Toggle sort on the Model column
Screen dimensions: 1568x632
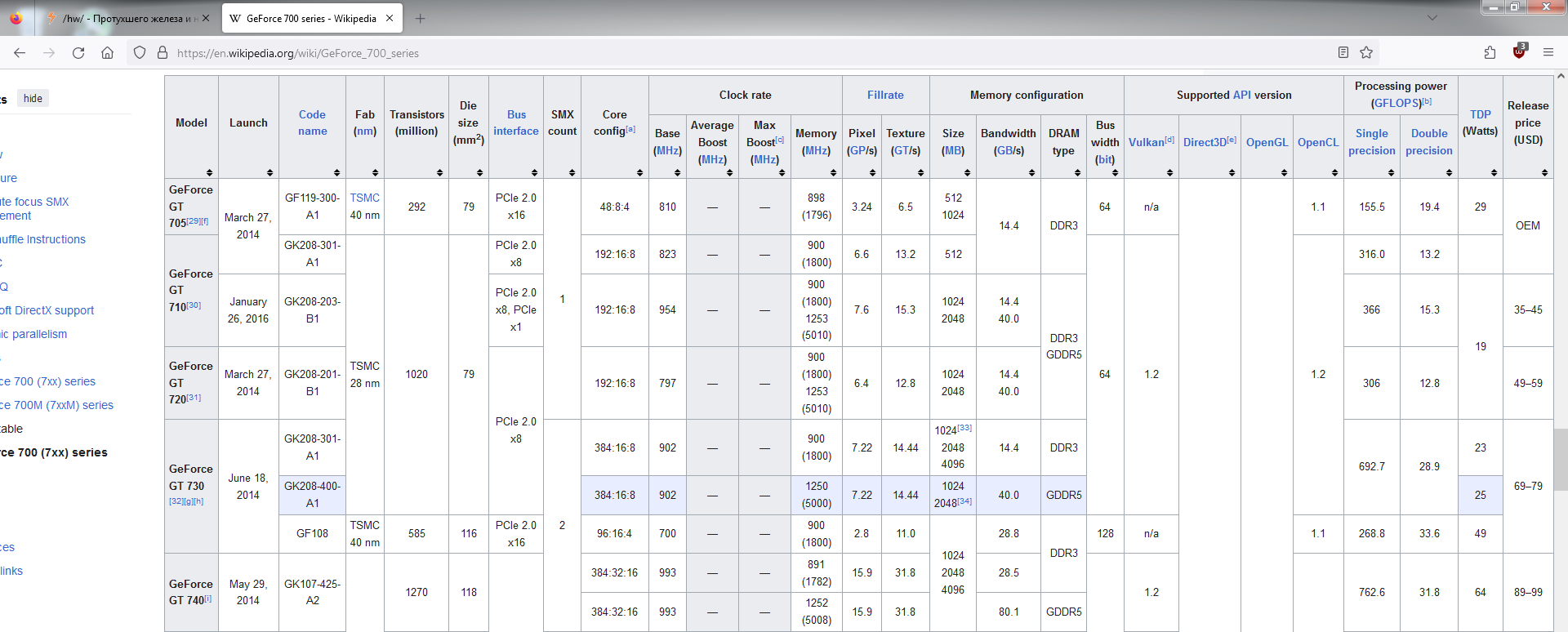(x=209, y=172)
